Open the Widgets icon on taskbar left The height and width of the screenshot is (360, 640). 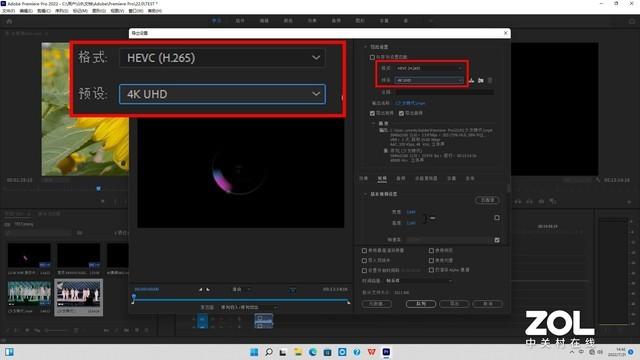pos(9,352)
